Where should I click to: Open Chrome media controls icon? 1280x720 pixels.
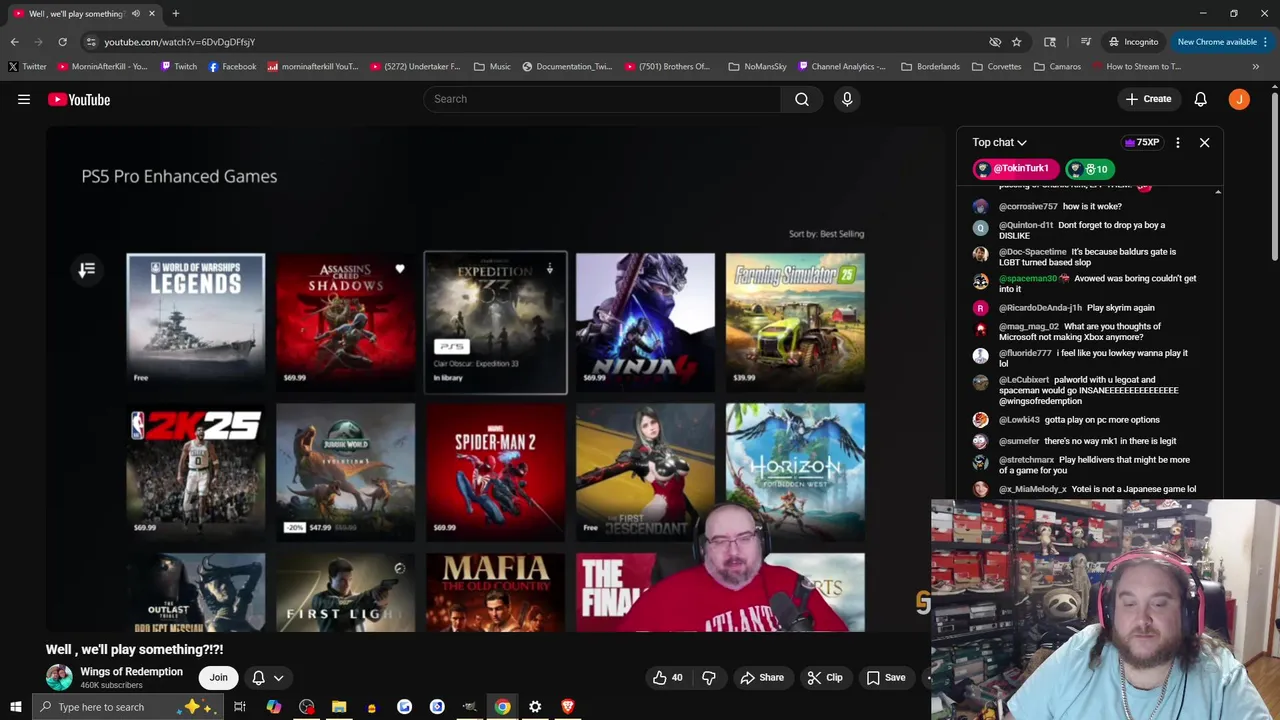click(1086, 42)
